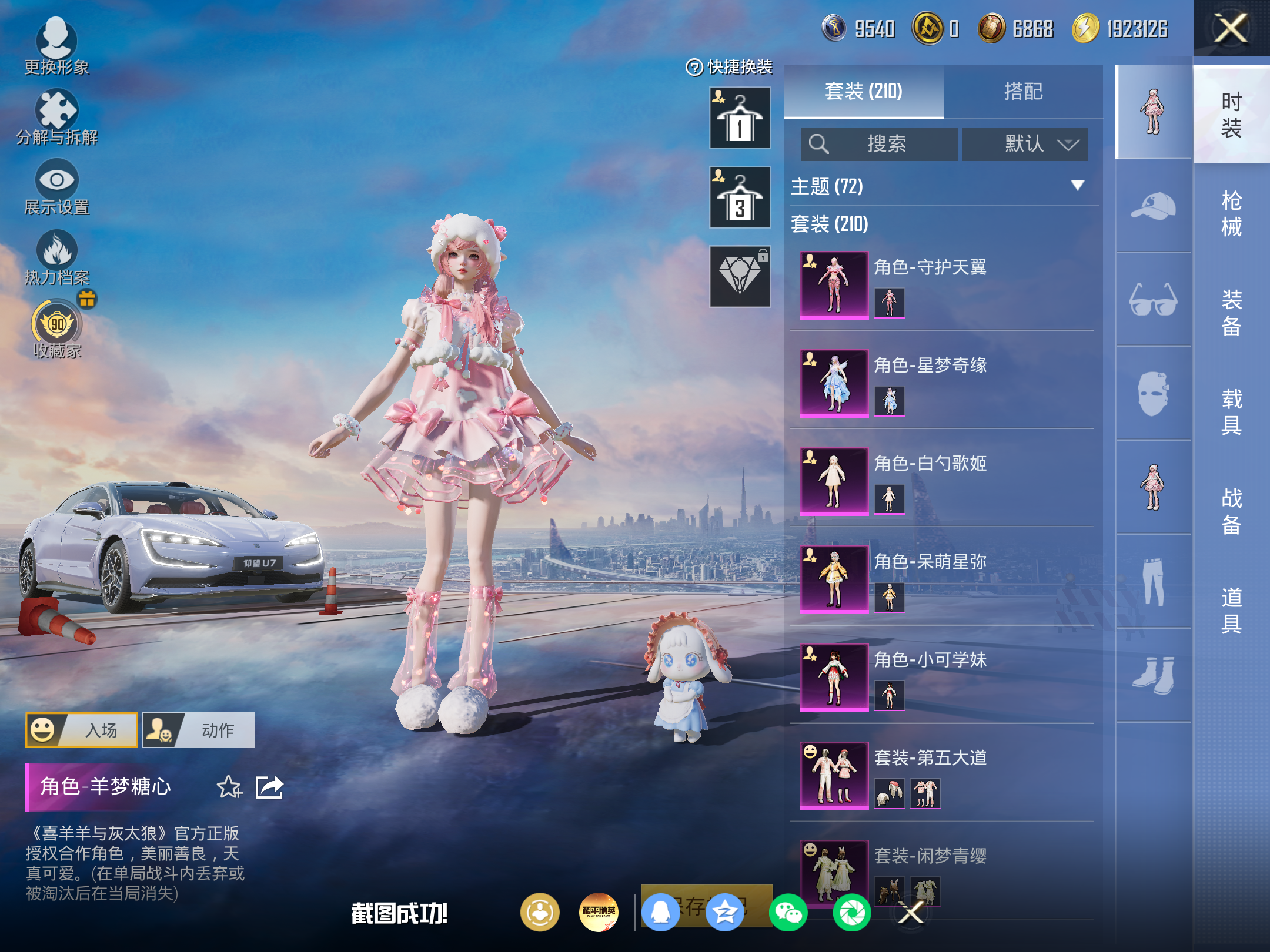Click small part icon under 角色-呆萌星弥
The height and width of the screenshot is (952, 1270).
(x=889, y=597)
